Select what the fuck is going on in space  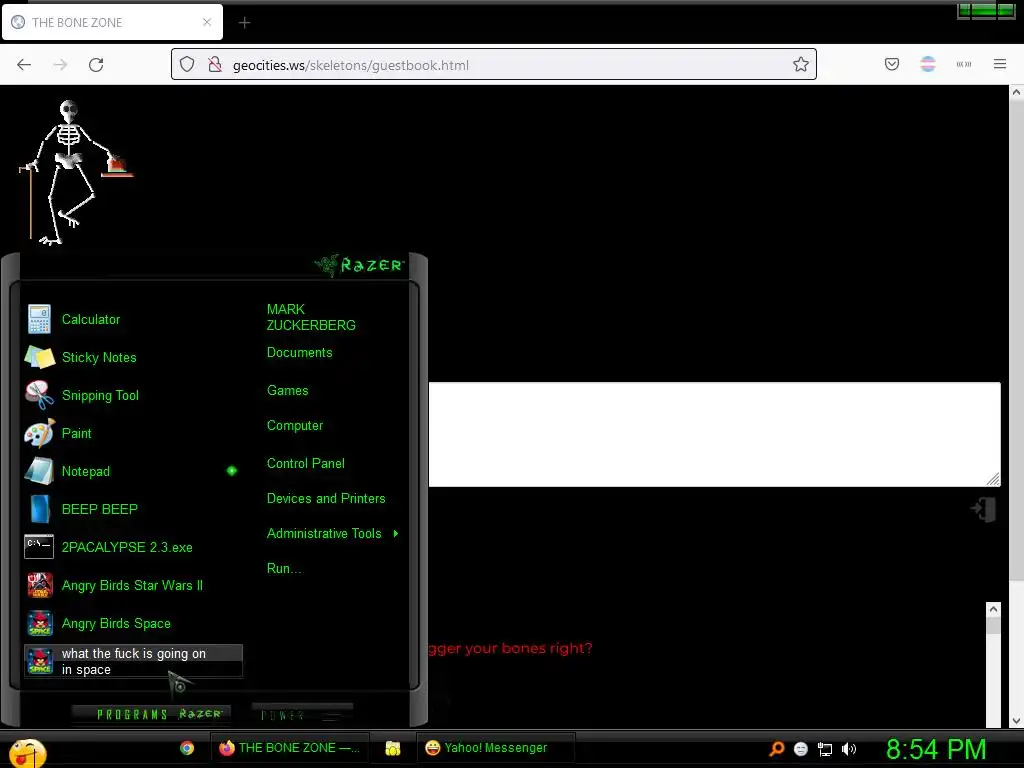click(x=133, y=661)
